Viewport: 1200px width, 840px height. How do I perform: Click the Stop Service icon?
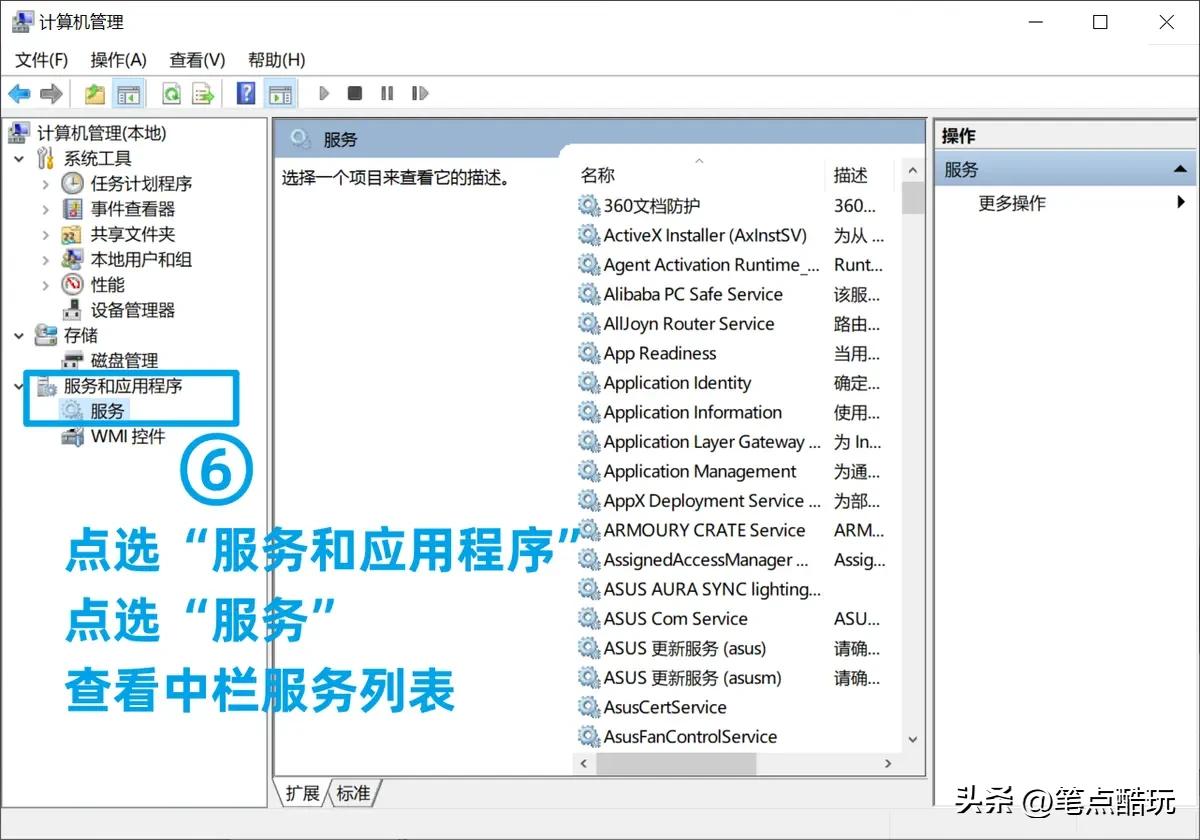[x=355, y=93]
